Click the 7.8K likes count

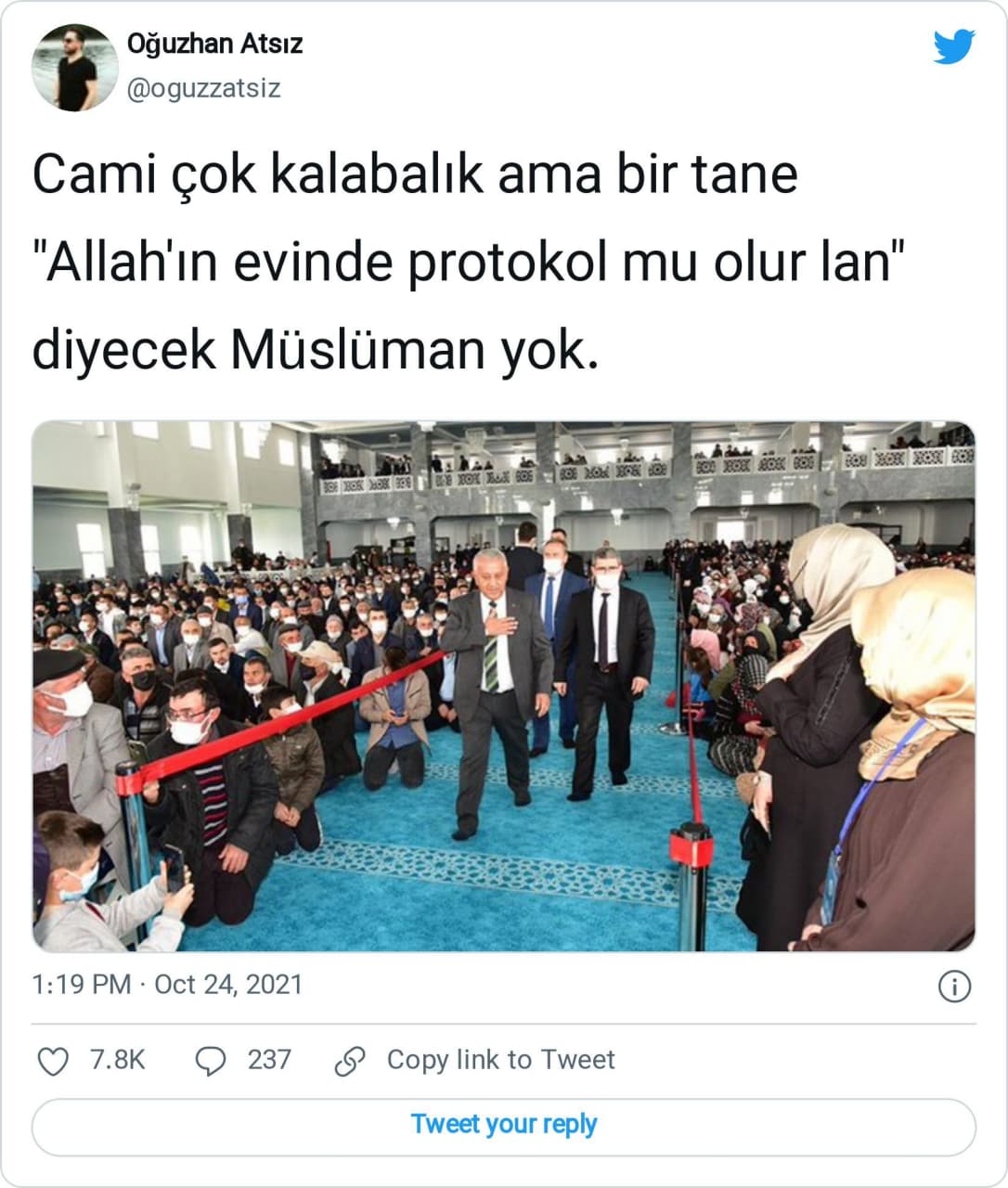point(118,1060)
